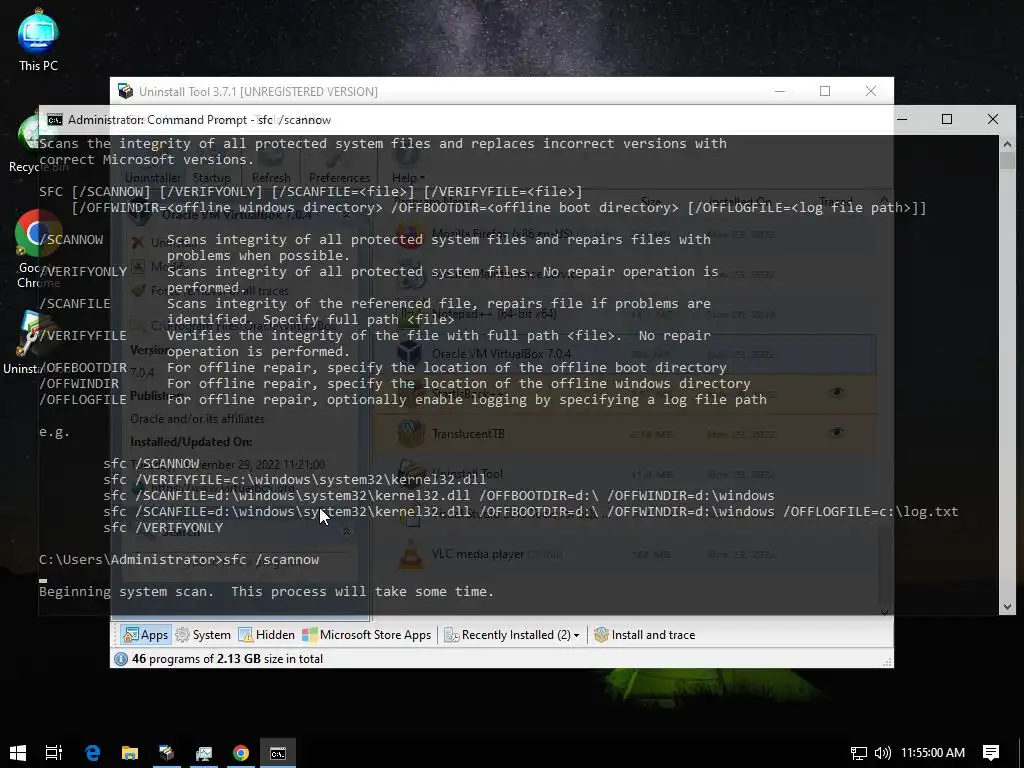Click the "C:\Users\Administrator>sfc /scannow" prompt line

coord(179,560)
